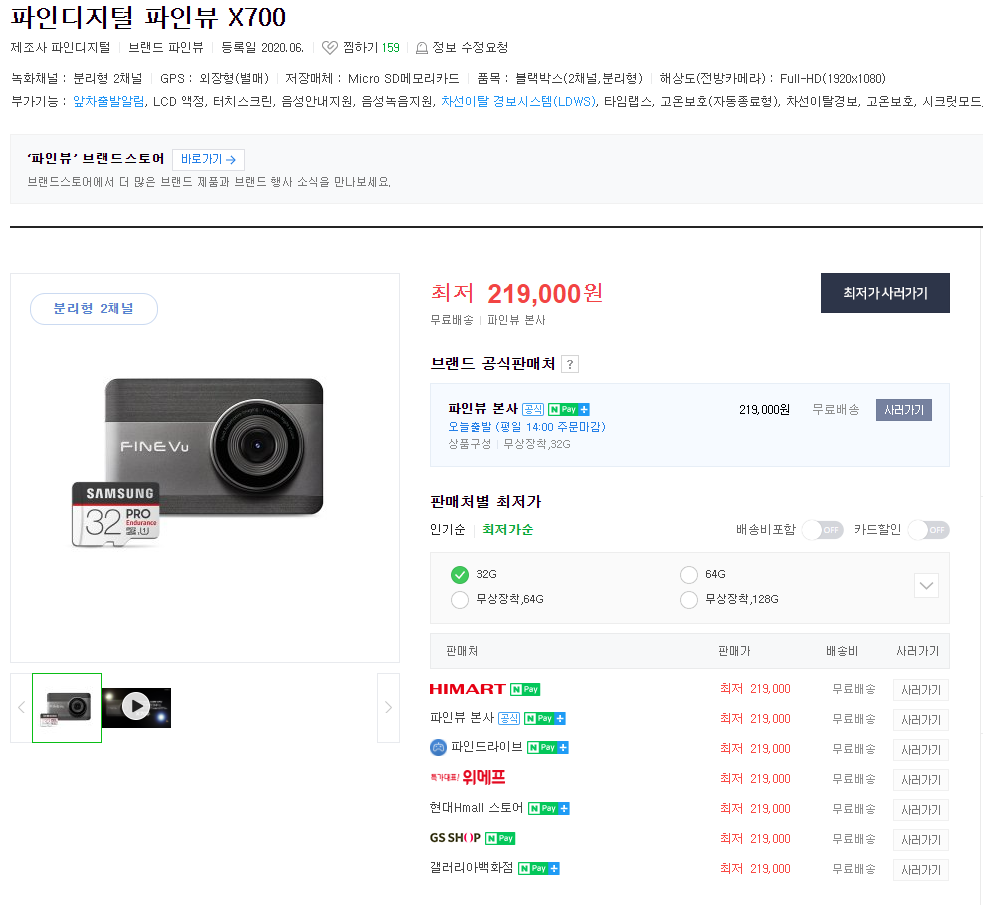This screenshot has width=983, height=905.
Task: Open the brand store 바로가기 link
Action: pyautogui.click(x=208, y=160)
